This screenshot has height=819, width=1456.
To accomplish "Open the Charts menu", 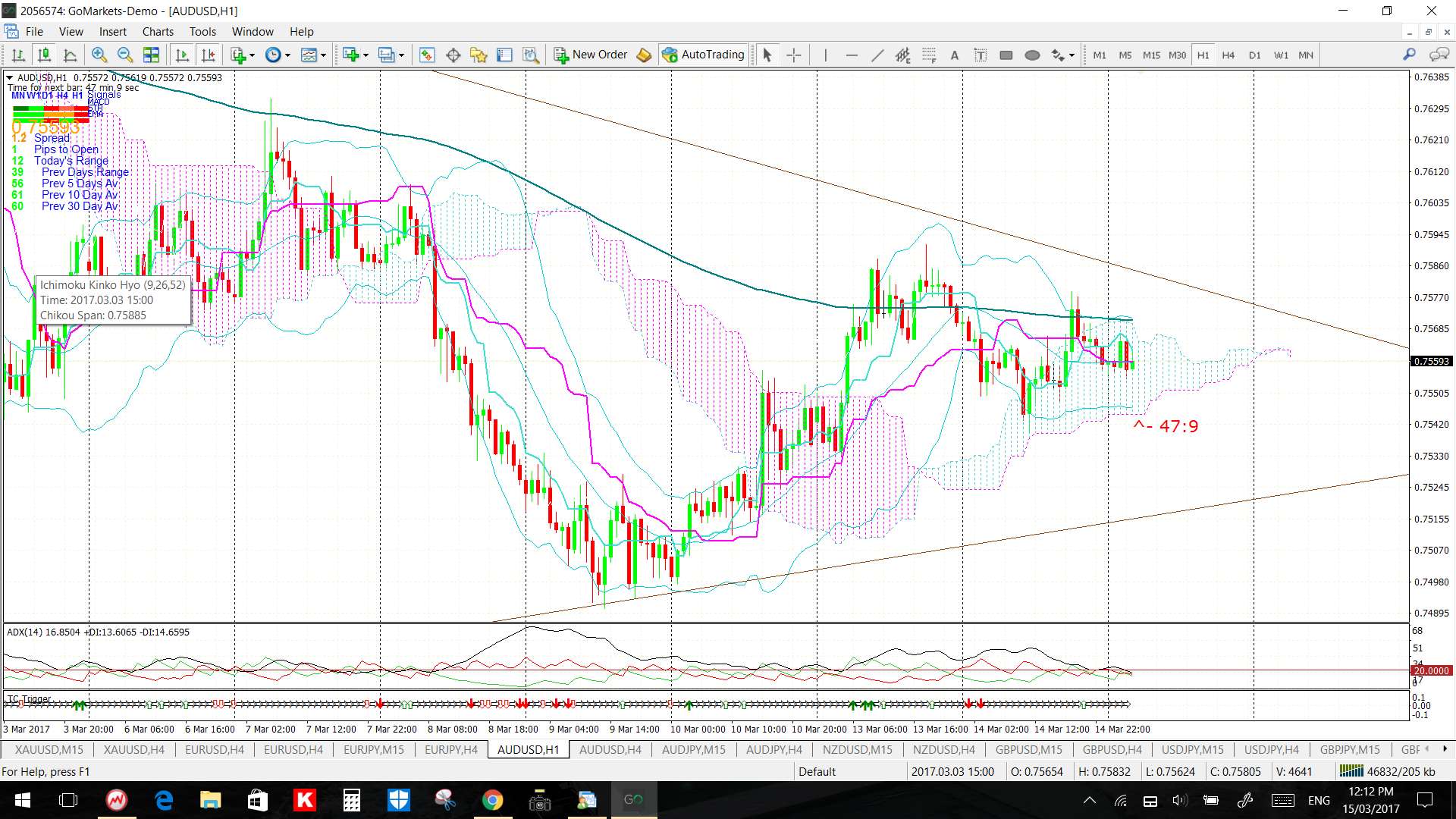I will tap(158, 32).
